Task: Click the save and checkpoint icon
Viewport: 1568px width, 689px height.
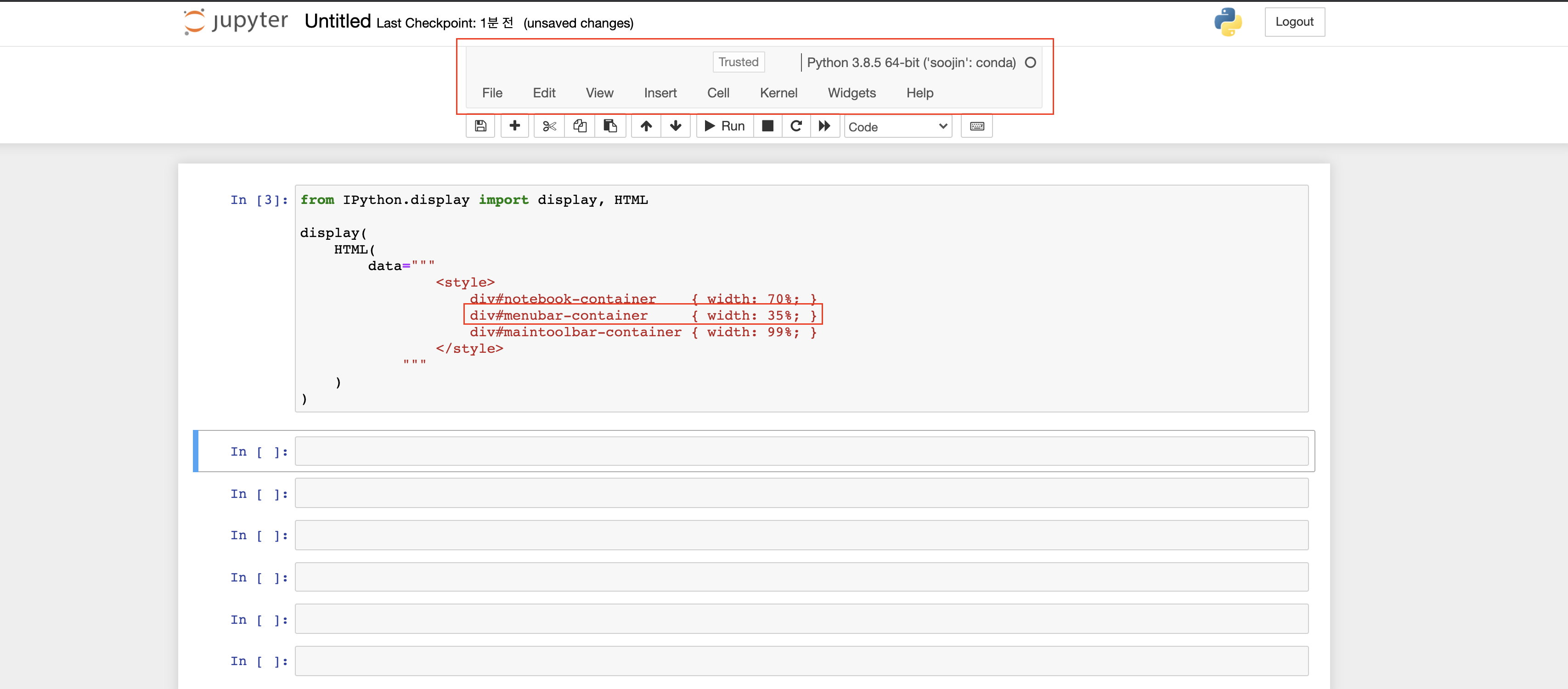Action: coord(480,126)
